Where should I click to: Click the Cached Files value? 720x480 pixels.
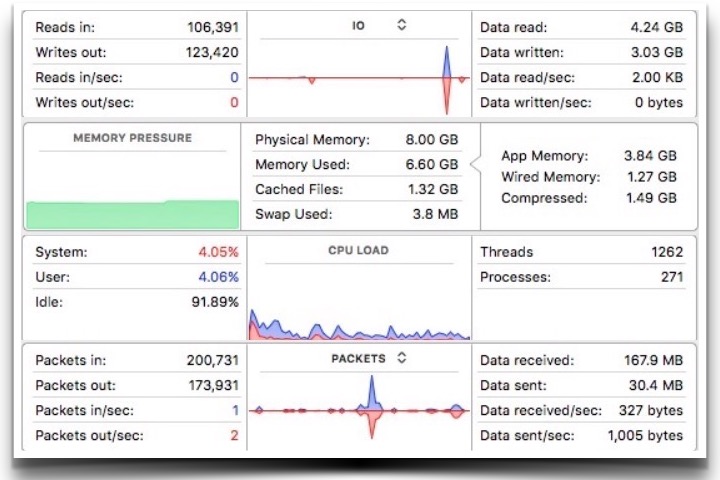pyautogui.click(x=434, y=189)
